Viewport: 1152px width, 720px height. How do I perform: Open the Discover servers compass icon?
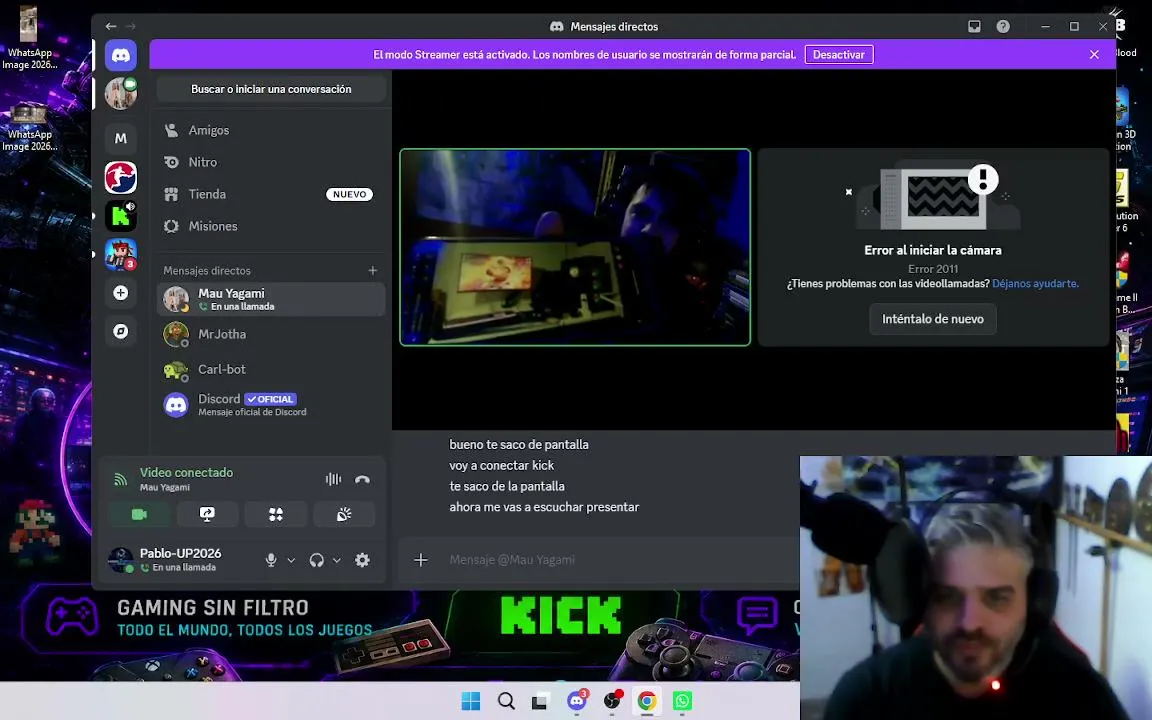(120, 331)
